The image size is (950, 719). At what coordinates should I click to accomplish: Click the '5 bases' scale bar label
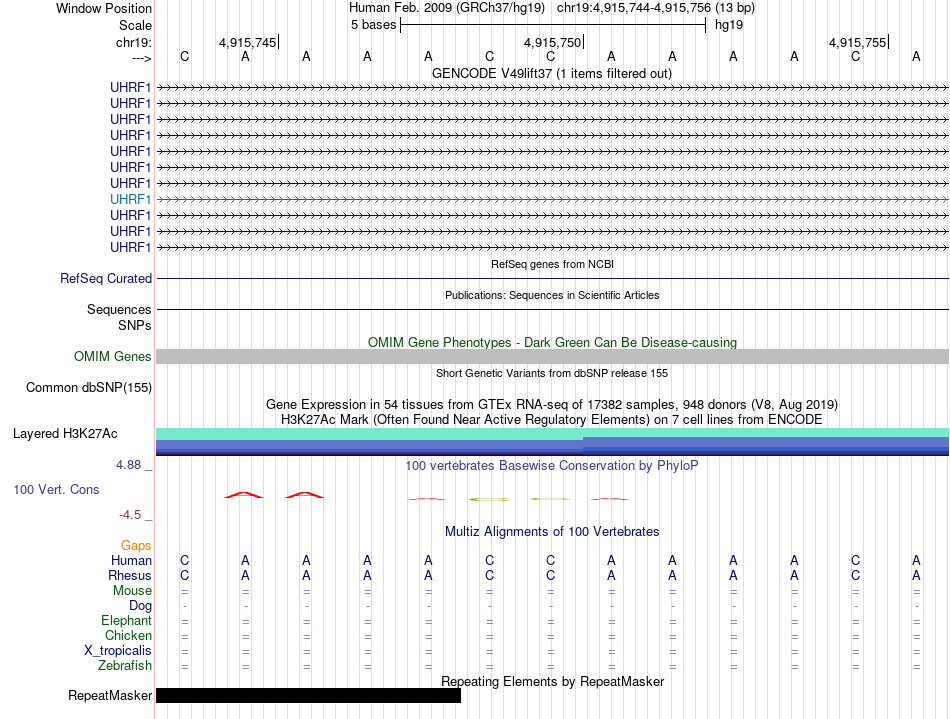(x=373, y=25)
